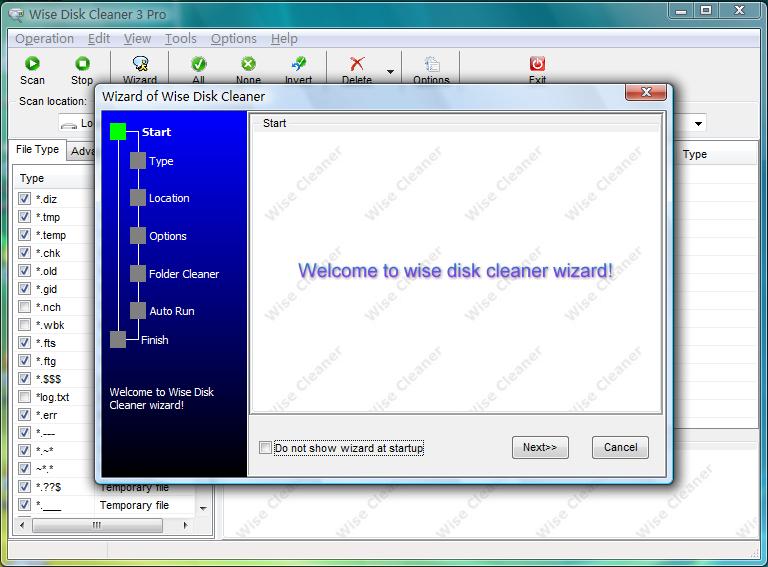Uncheck the *.err file type
The height and width of the screenshot is (567, 768).
click(24, 415)
